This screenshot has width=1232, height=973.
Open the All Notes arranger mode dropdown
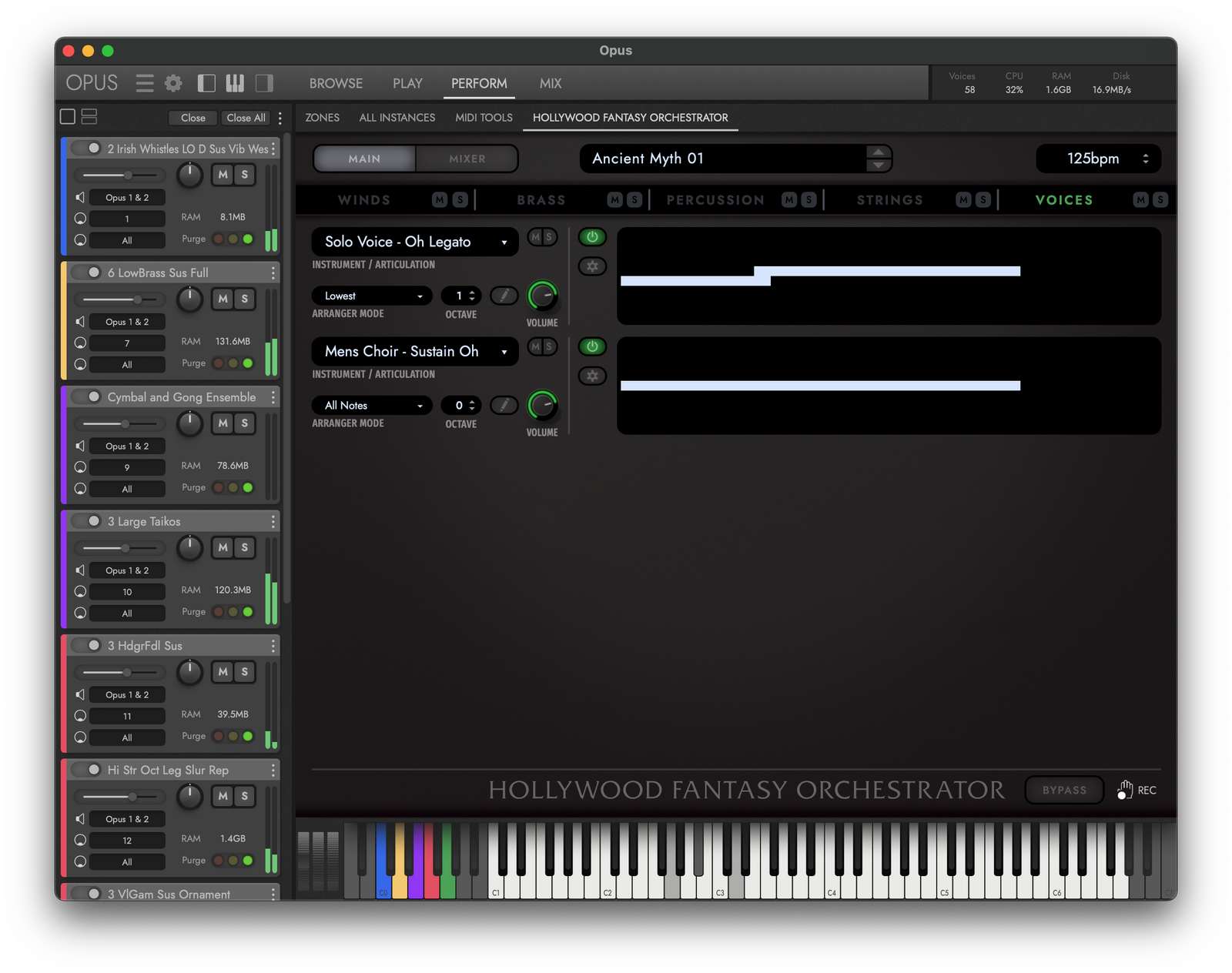(373, 405)
